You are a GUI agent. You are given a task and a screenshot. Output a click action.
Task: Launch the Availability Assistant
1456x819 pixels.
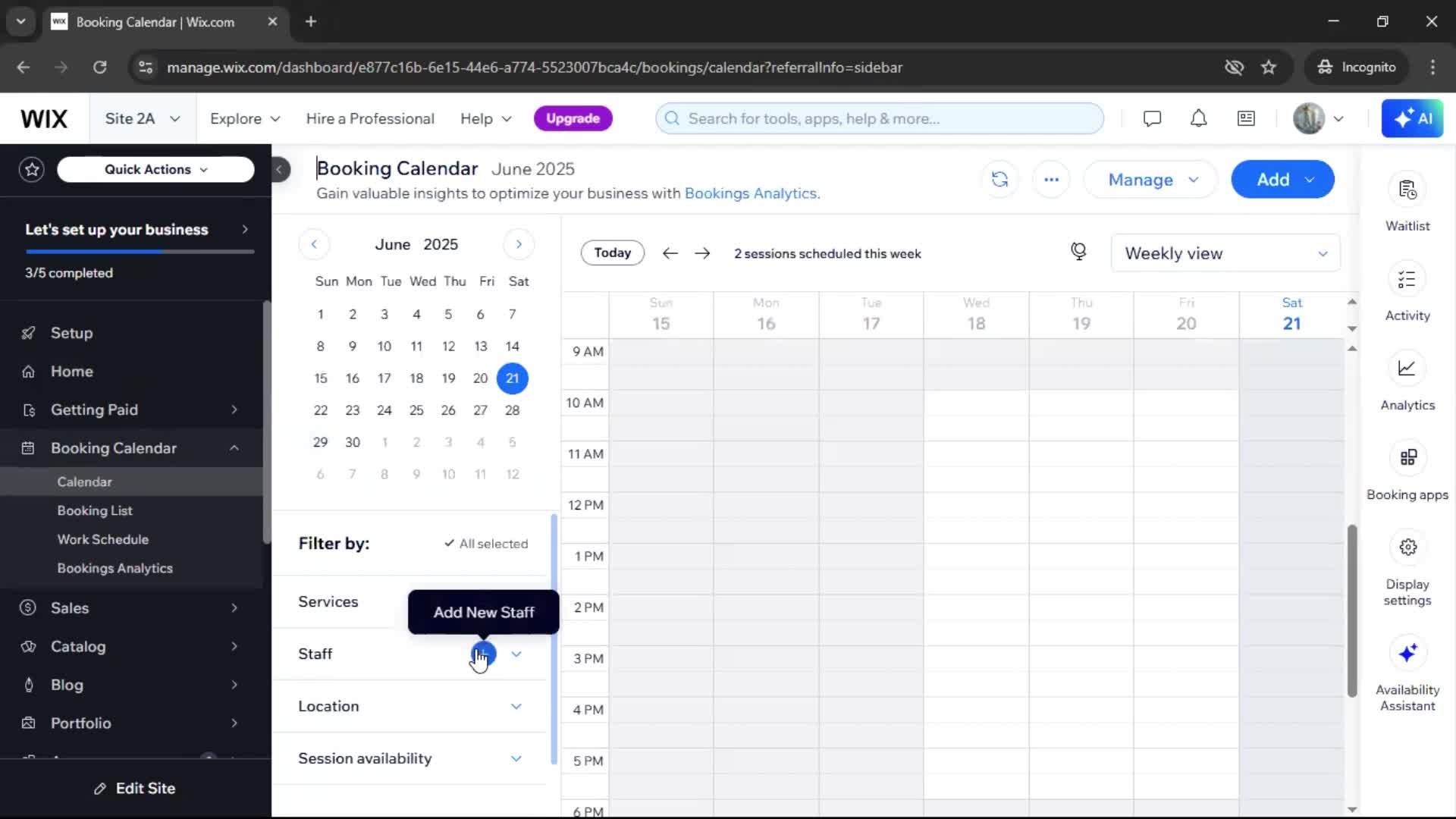[1407, 653]
